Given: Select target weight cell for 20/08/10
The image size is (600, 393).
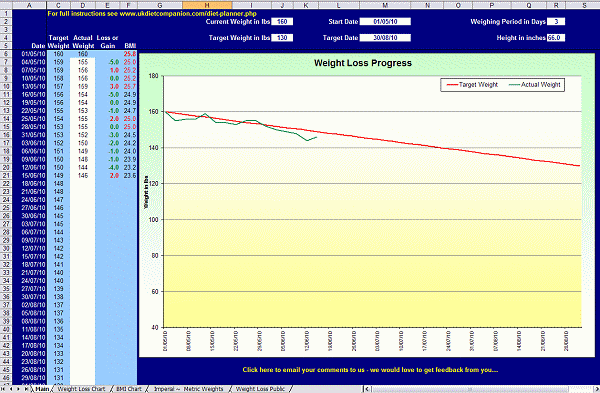Looking at the screenshot, I should coord(58,354).
